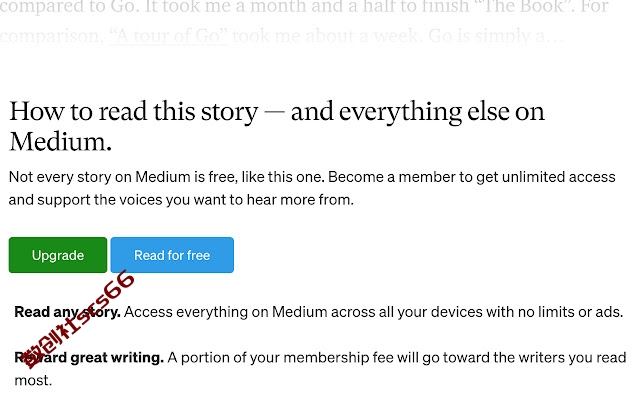Click "and everything else on" in the heading

pos(418,111)
